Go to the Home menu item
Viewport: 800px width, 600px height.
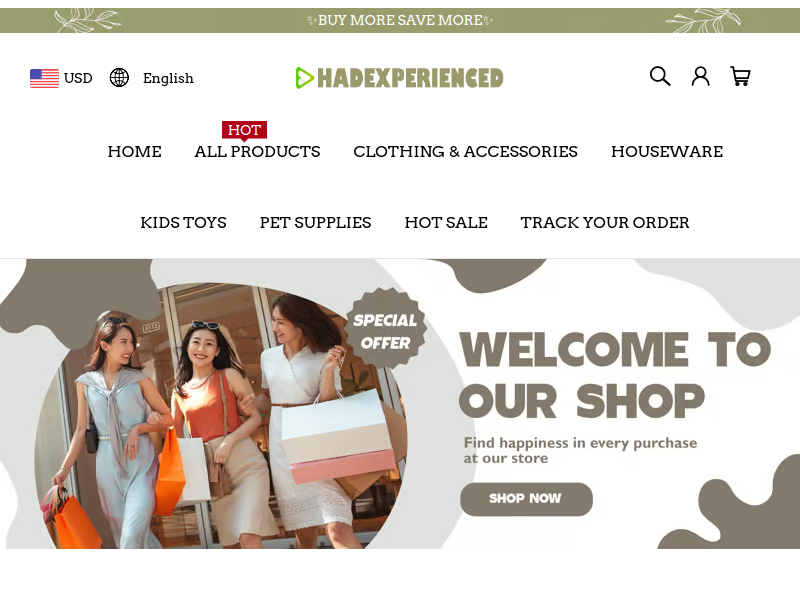coord(134,152)
